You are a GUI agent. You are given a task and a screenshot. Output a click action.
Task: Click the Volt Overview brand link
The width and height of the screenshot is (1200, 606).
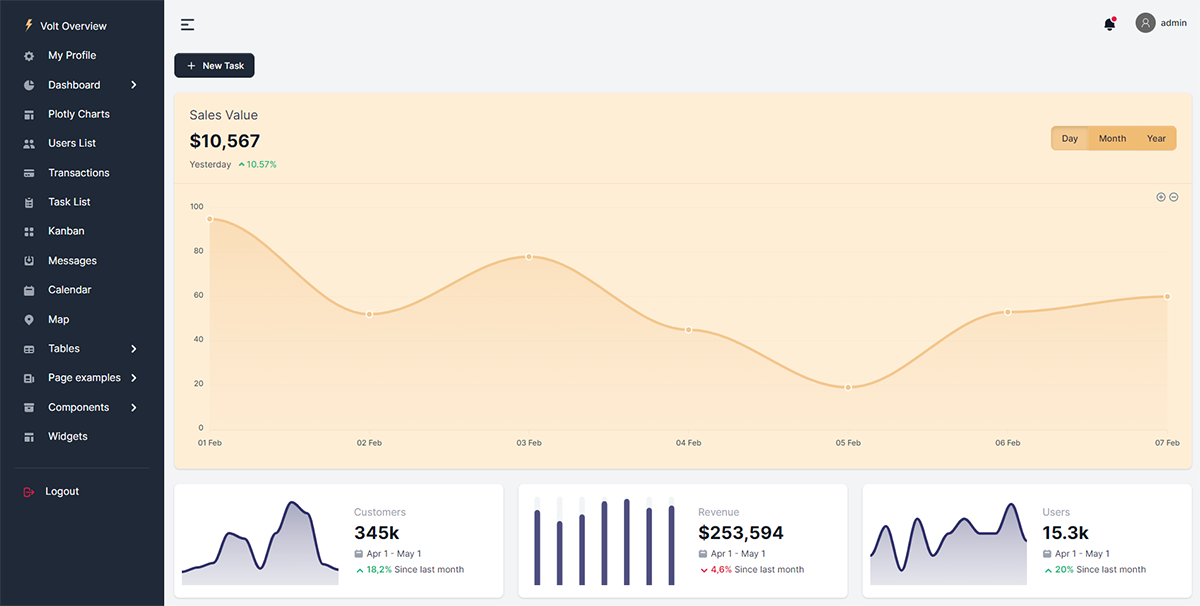click(x=65, y=26)
